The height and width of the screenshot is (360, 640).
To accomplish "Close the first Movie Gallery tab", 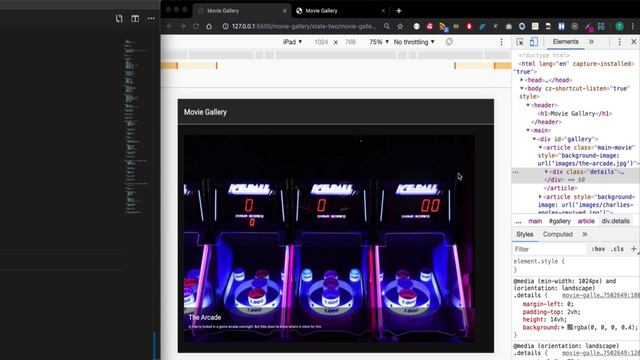I will pos(284,11).
